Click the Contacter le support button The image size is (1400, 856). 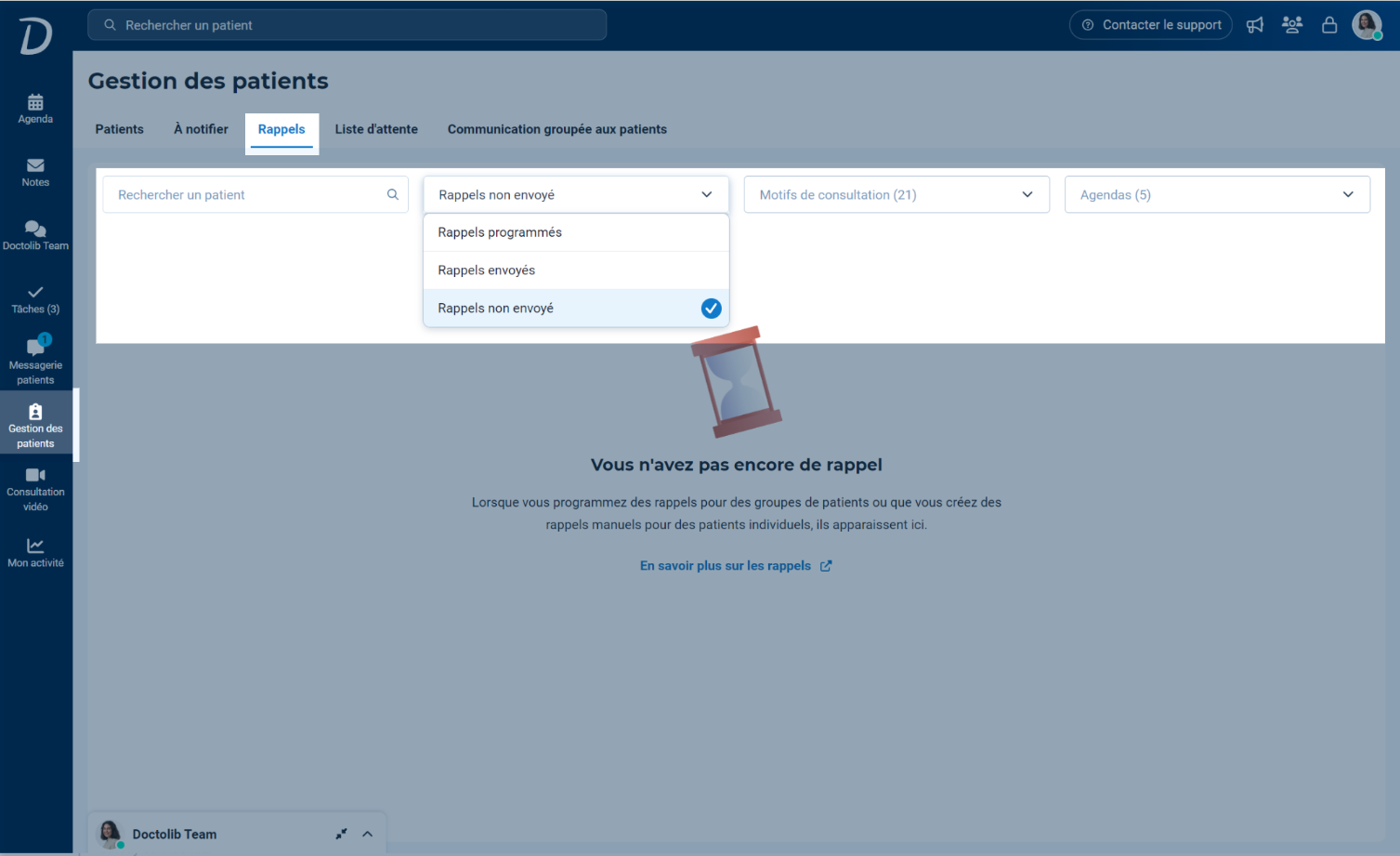pos(1151,25)
